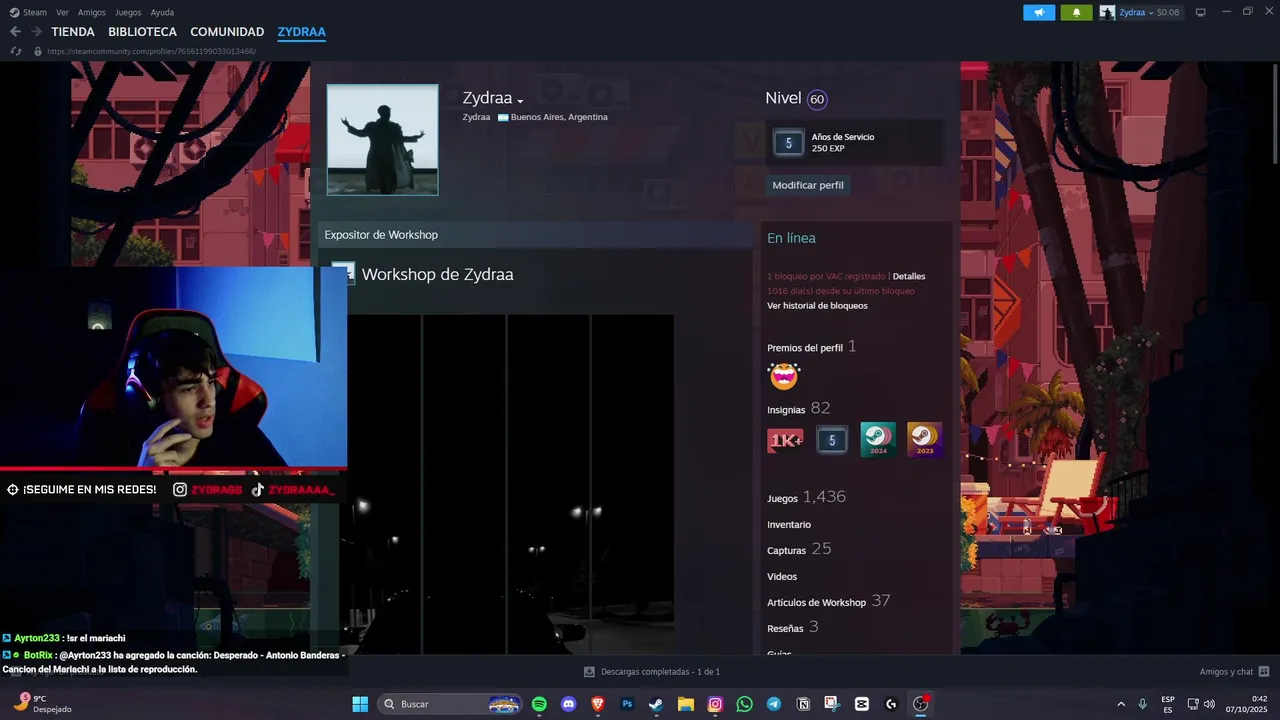Switch to the TIENDA tab
1280x720 pixels.
(73, 32)
